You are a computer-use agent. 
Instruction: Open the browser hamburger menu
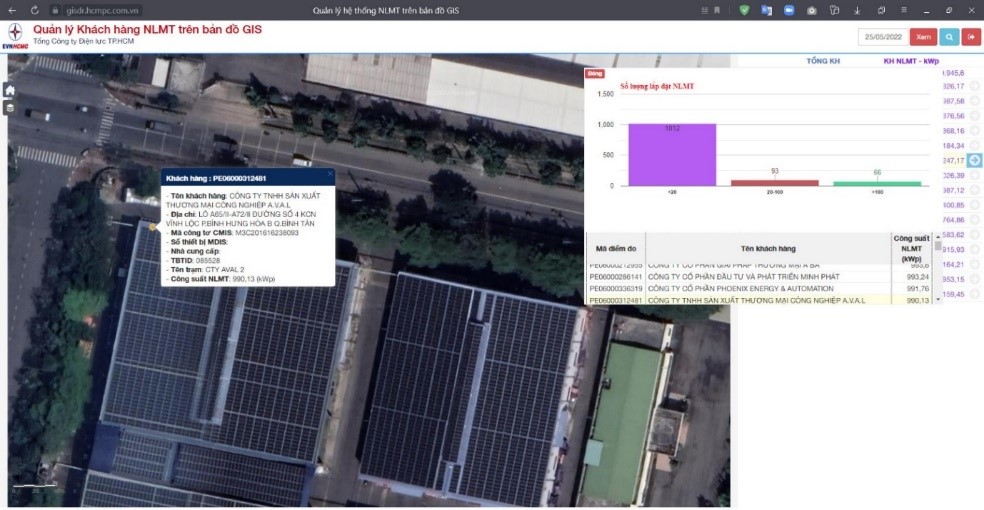pyautogui.click(x=904, y=10)
